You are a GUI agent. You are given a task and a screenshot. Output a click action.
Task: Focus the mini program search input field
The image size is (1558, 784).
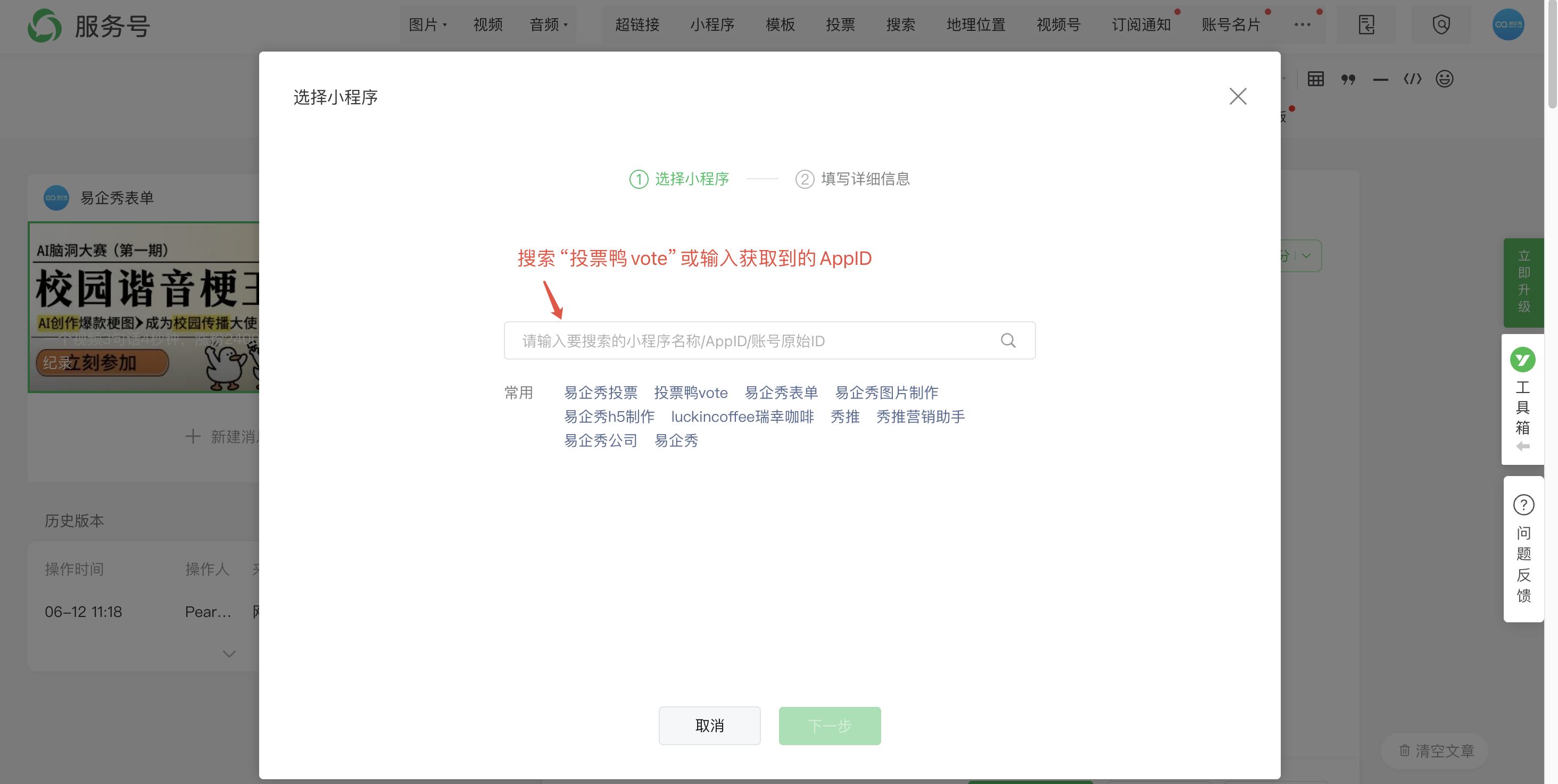tap(769, 340)
